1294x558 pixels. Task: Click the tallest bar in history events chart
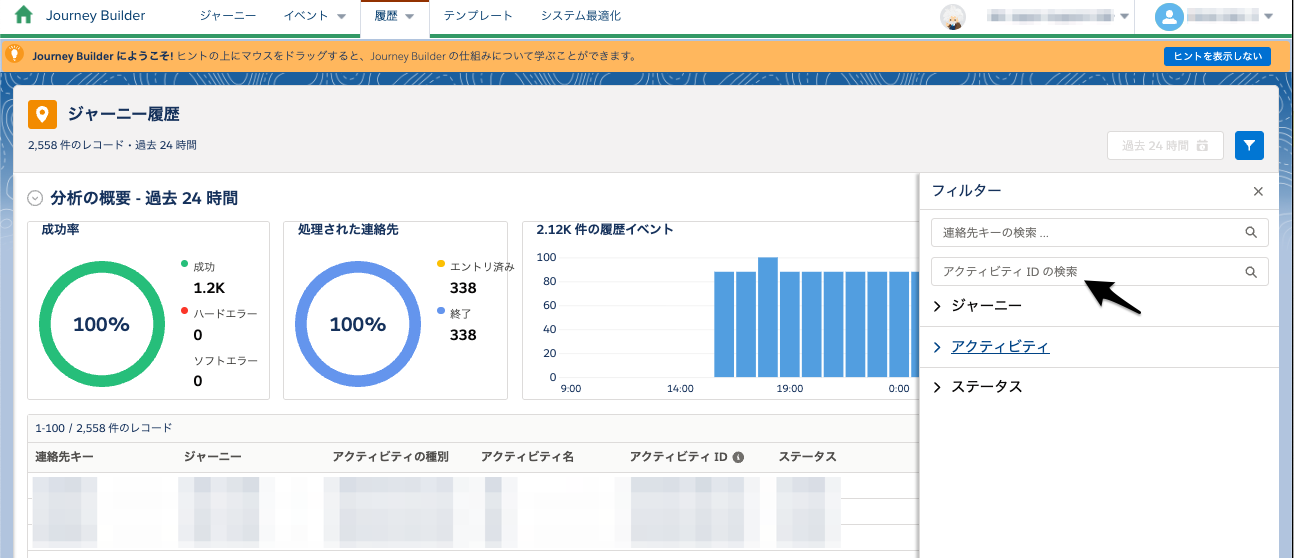click(768, 317)
